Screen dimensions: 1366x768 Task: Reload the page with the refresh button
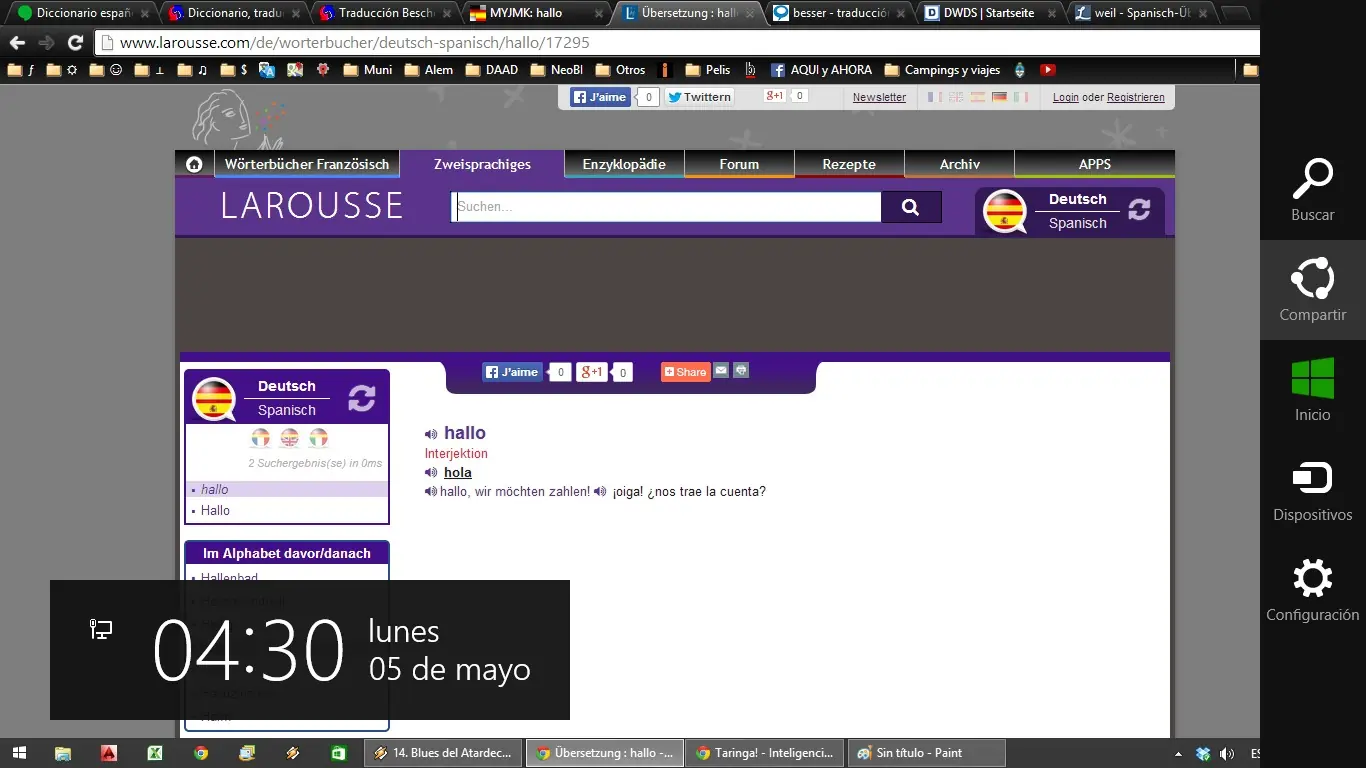75,43
